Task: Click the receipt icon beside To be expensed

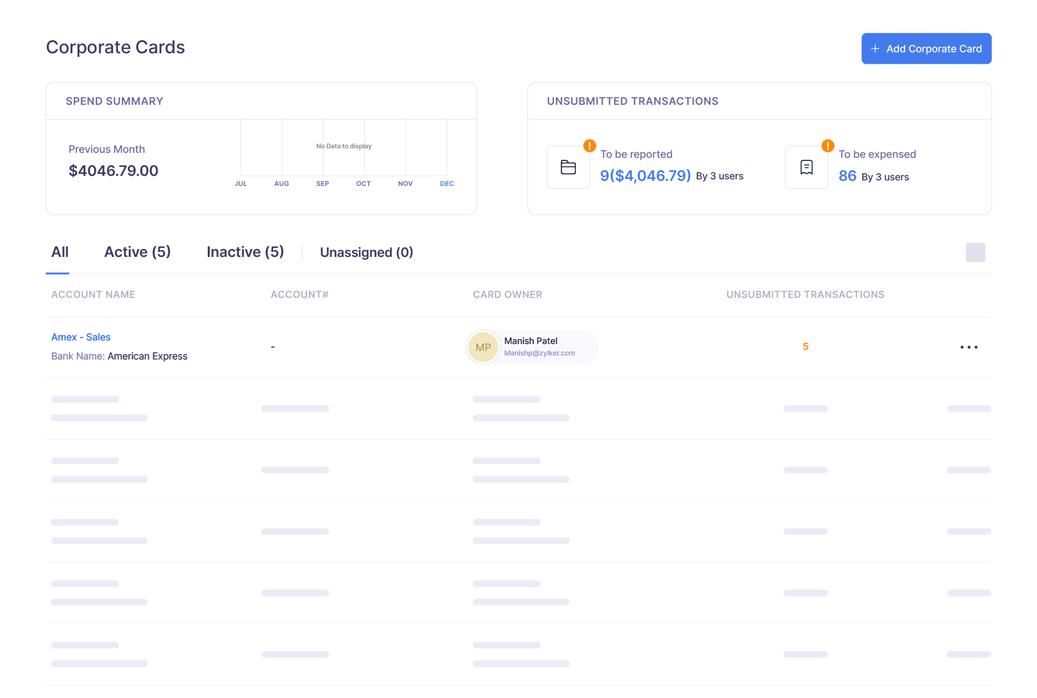Action: tap(806, 167)
